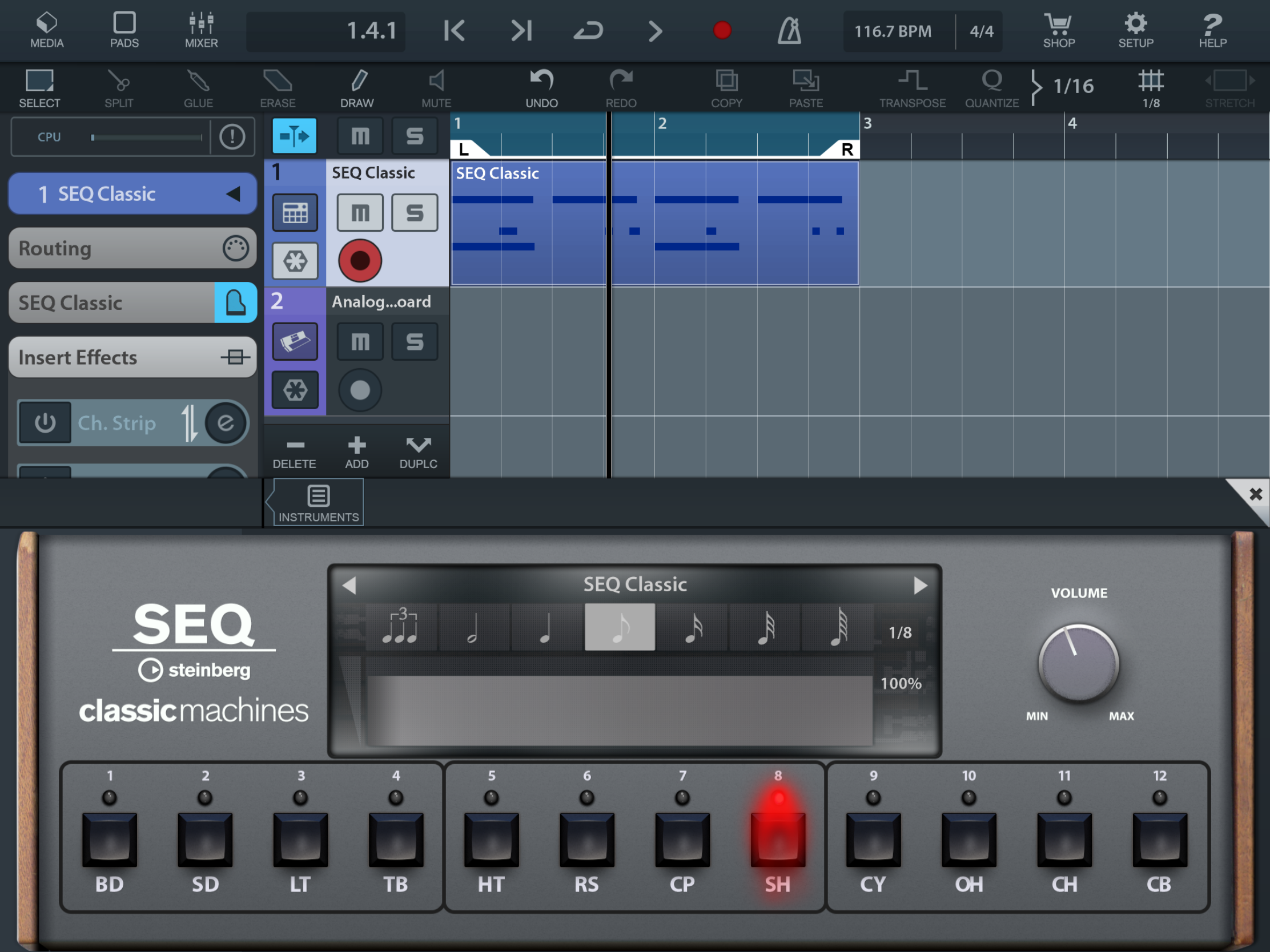Screen dimensions: 1270x952
Task: Open the INSTRUMENTS tab
Action: (319, 503)
